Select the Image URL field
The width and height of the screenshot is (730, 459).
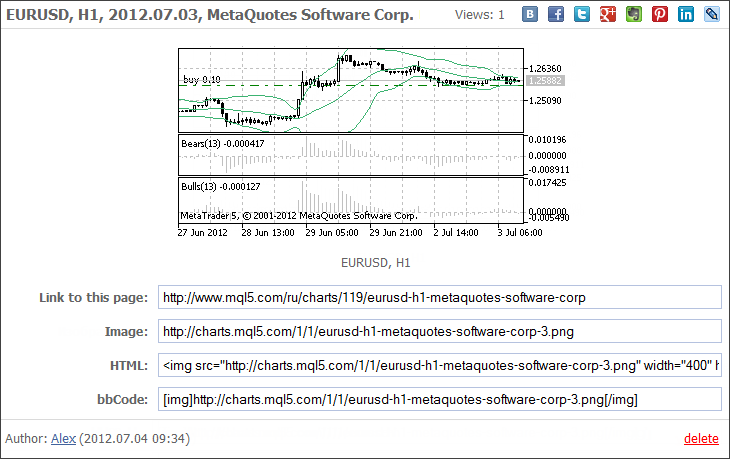click(439, 331)
